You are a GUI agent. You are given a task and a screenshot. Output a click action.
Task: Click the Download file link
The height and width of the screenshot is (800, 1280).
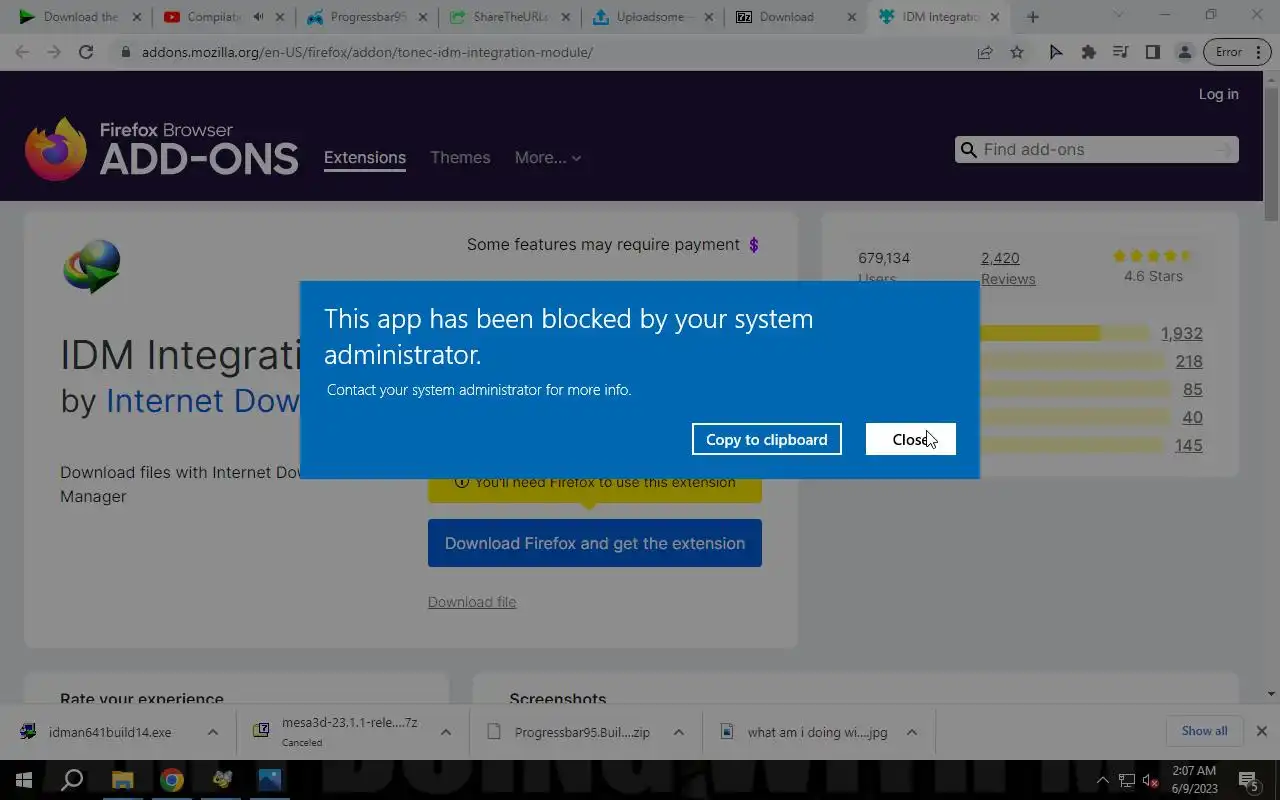472,602
